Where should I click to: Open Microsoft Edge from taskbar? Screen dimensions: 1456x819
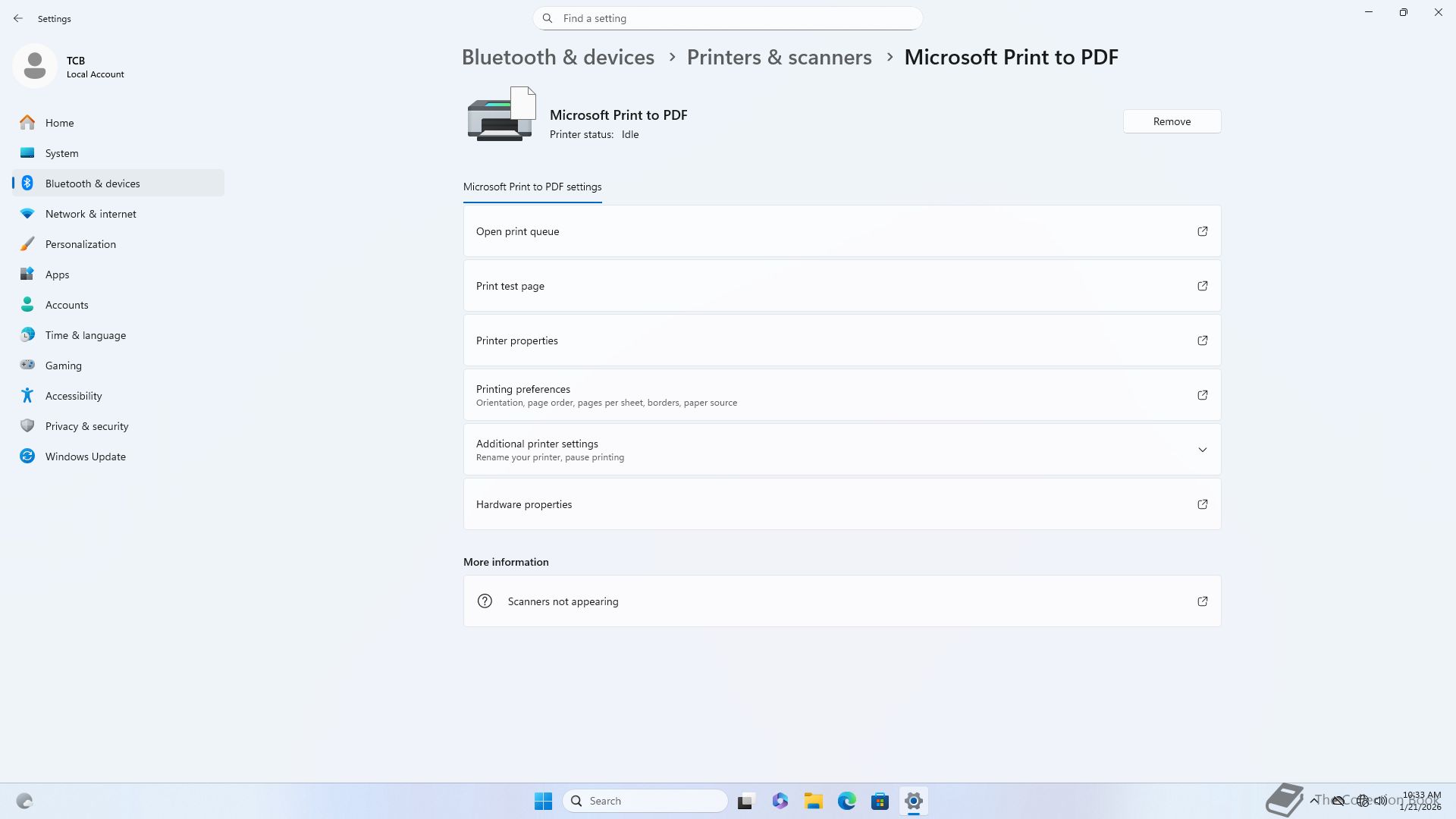point(846,801)
